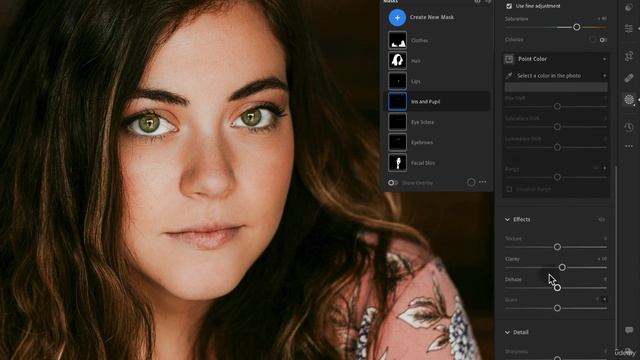The width and height of the screenshot is (640, 360).
Task: Toggle the Colorize switch
Action: pyautogui.click(x=603, y=40)
